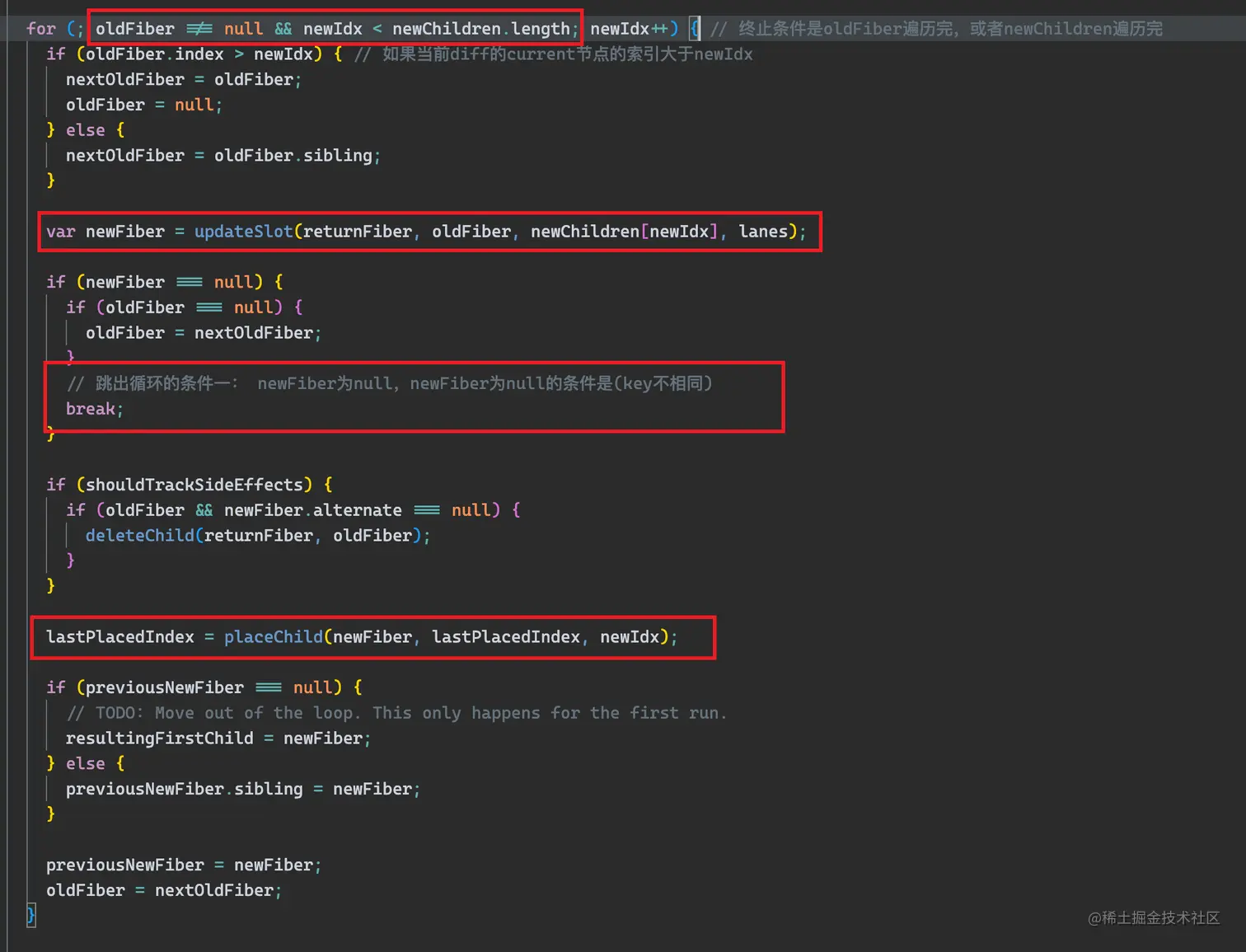Click the line "if (oldFiber === null) {"

185,307
